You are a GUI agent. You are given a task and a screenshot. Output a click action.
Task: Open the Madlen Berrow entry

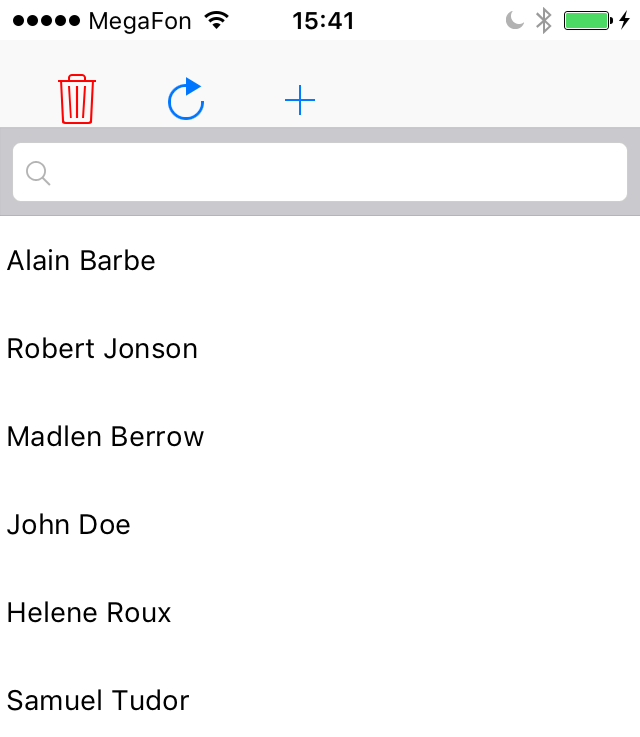[320, 436]
